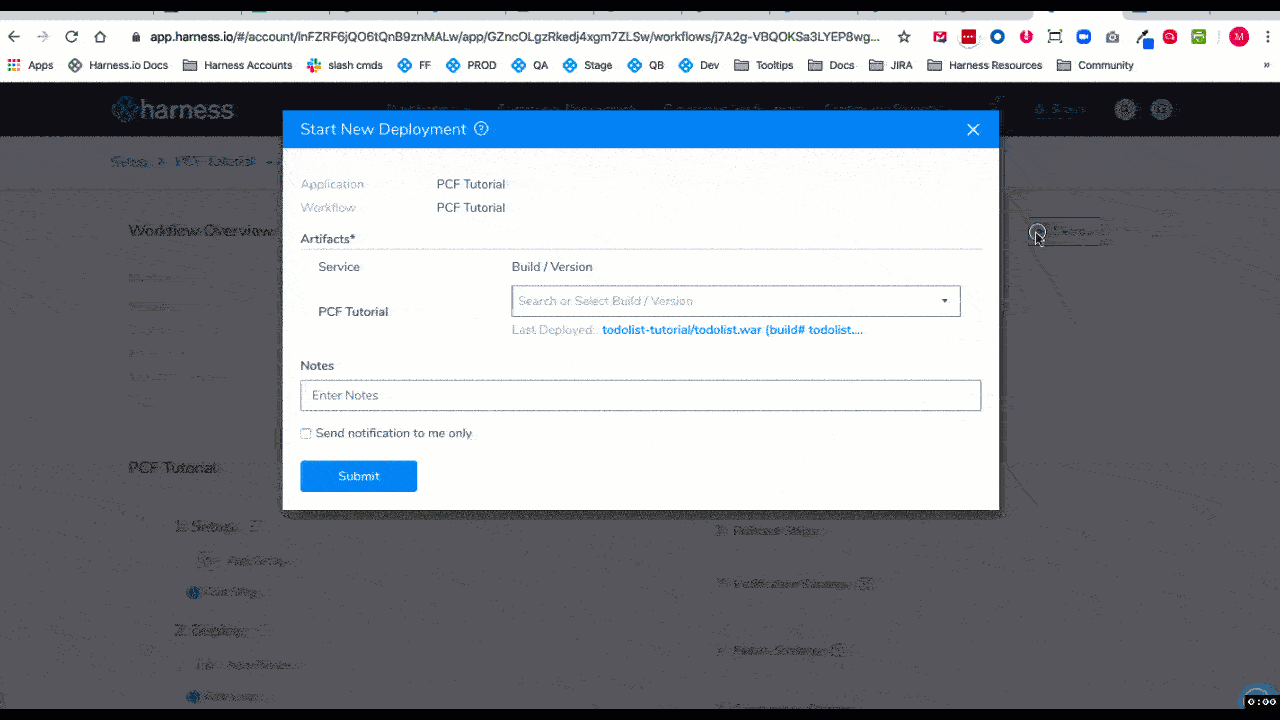Open the Apps bookmark shortcut
The image size is (1280, 720).
pos(30,65)
